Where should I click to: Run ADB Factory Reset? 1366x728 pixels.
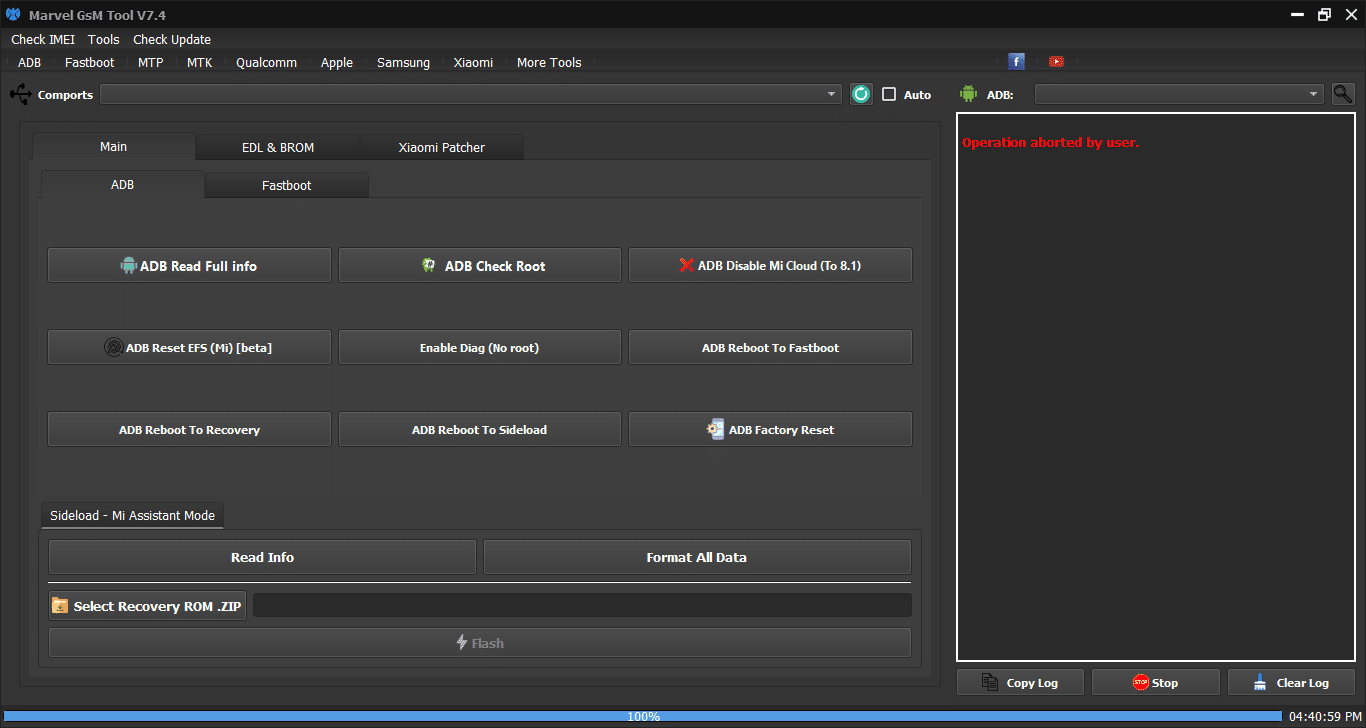770,430
